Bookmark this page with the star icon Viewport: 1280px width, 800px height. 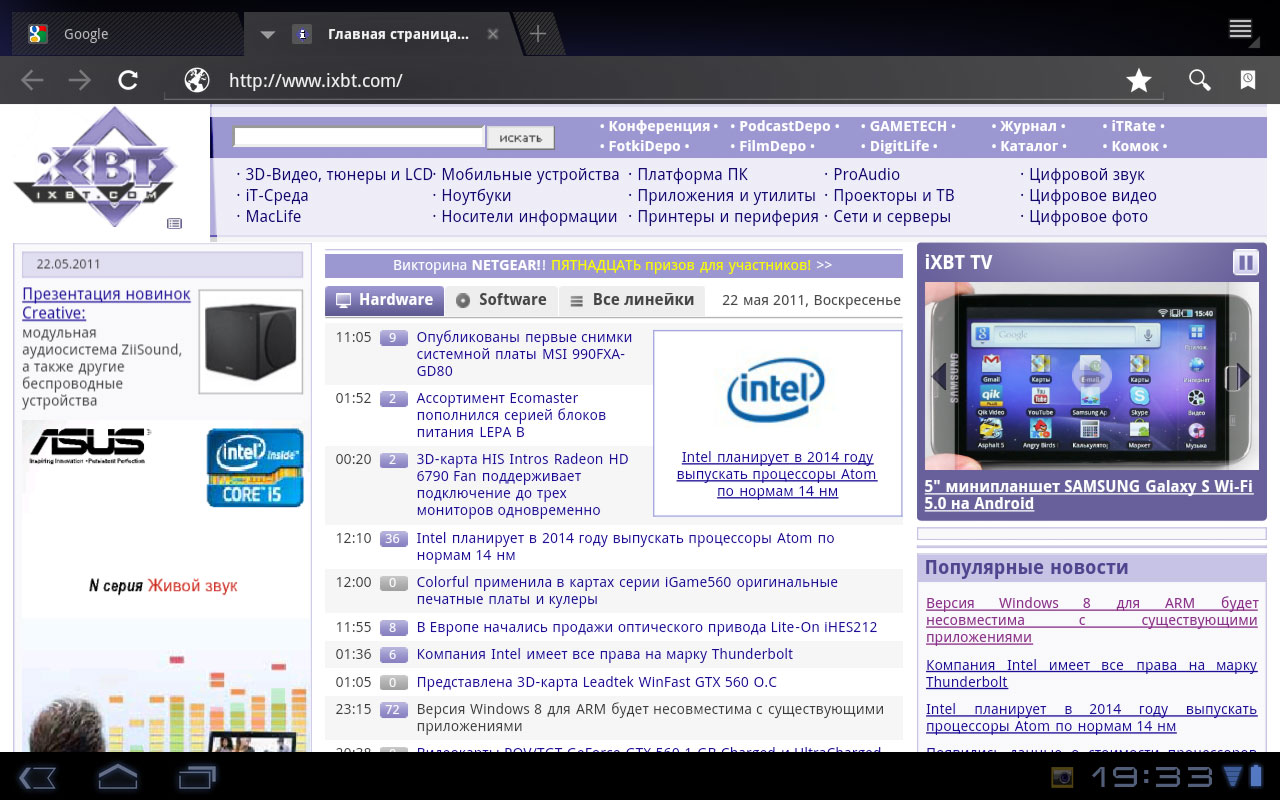pos(1138,81)
